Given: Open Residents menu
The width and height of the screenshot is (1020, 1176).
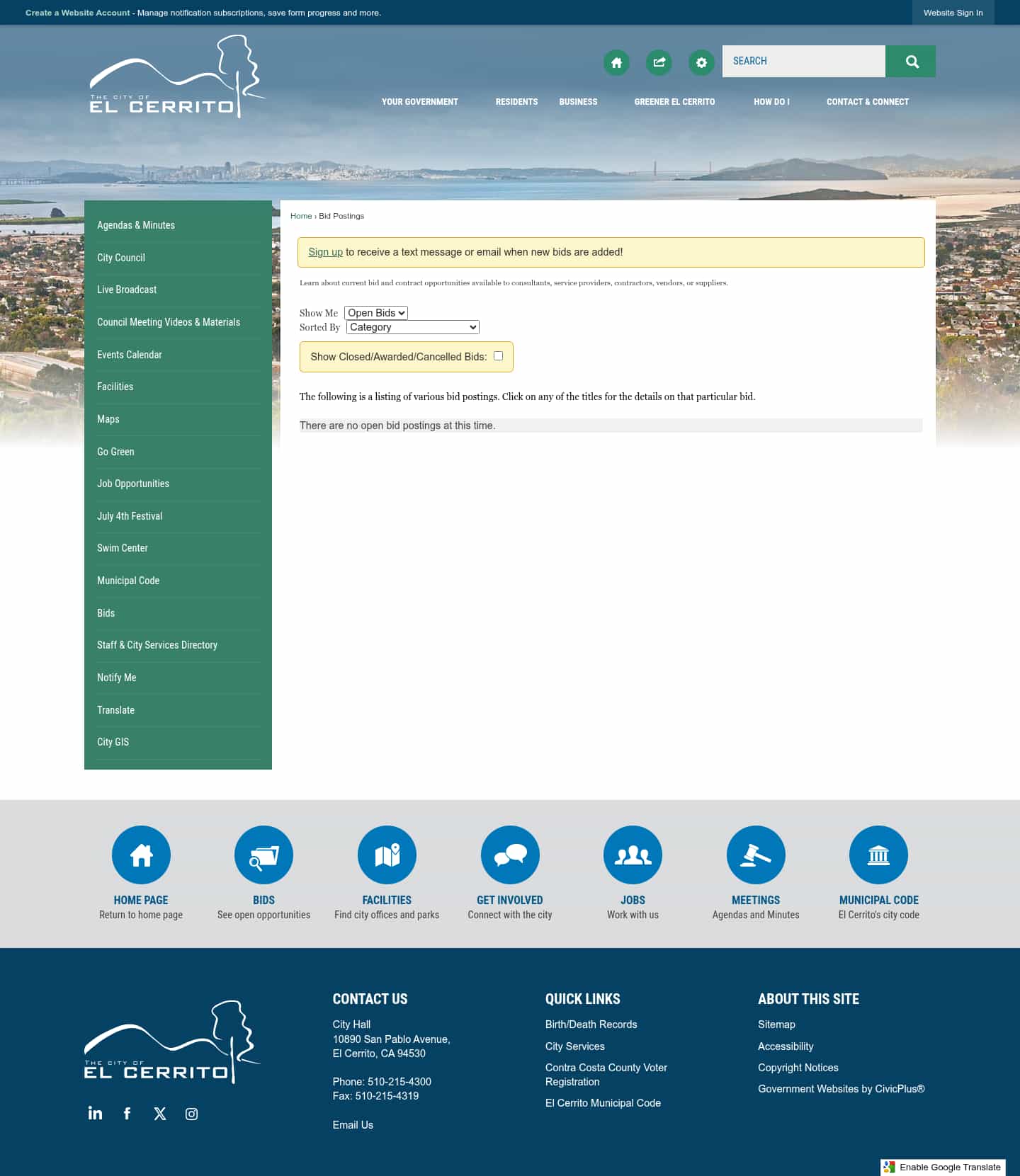Looking at the screenshot, I should click(x=516, y=102).
